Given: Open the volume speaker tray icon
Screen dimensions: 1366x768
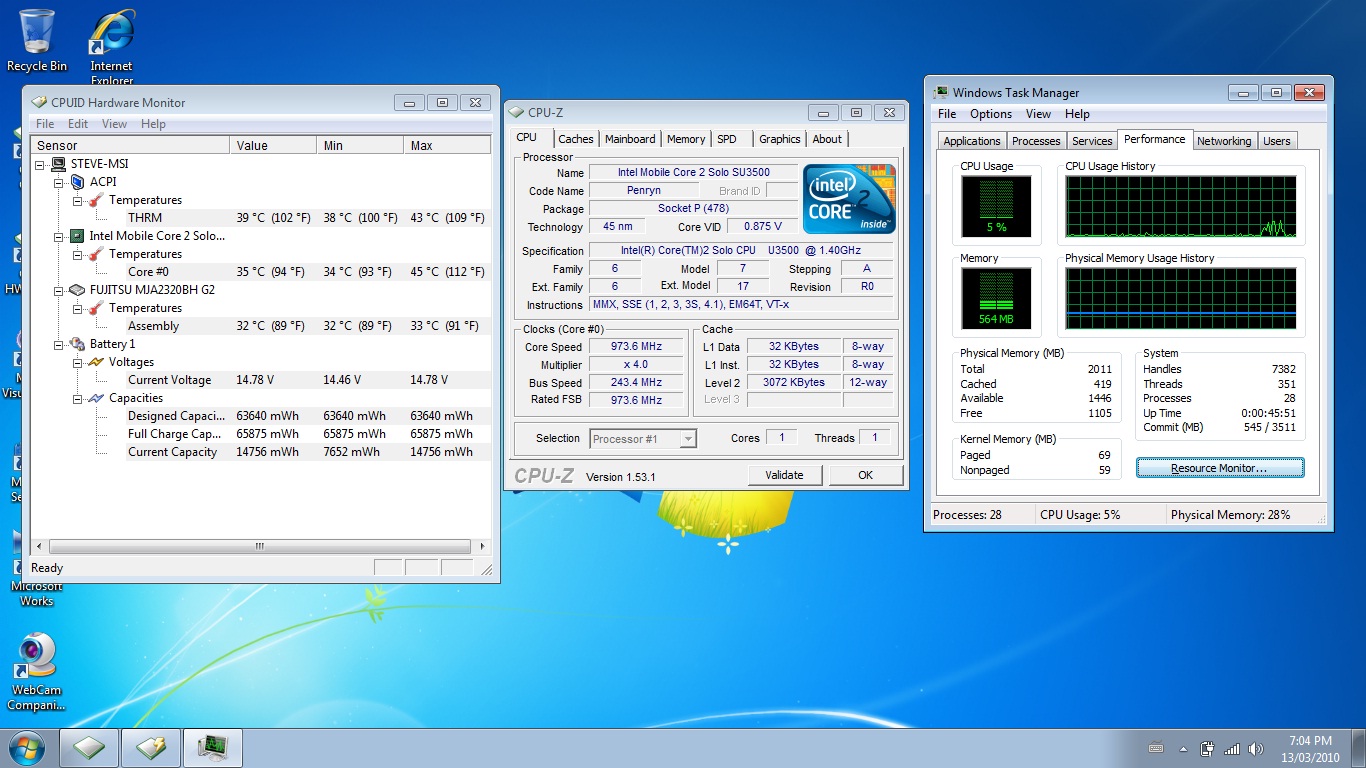Looking at the screenshot, I should (1256, 748).
